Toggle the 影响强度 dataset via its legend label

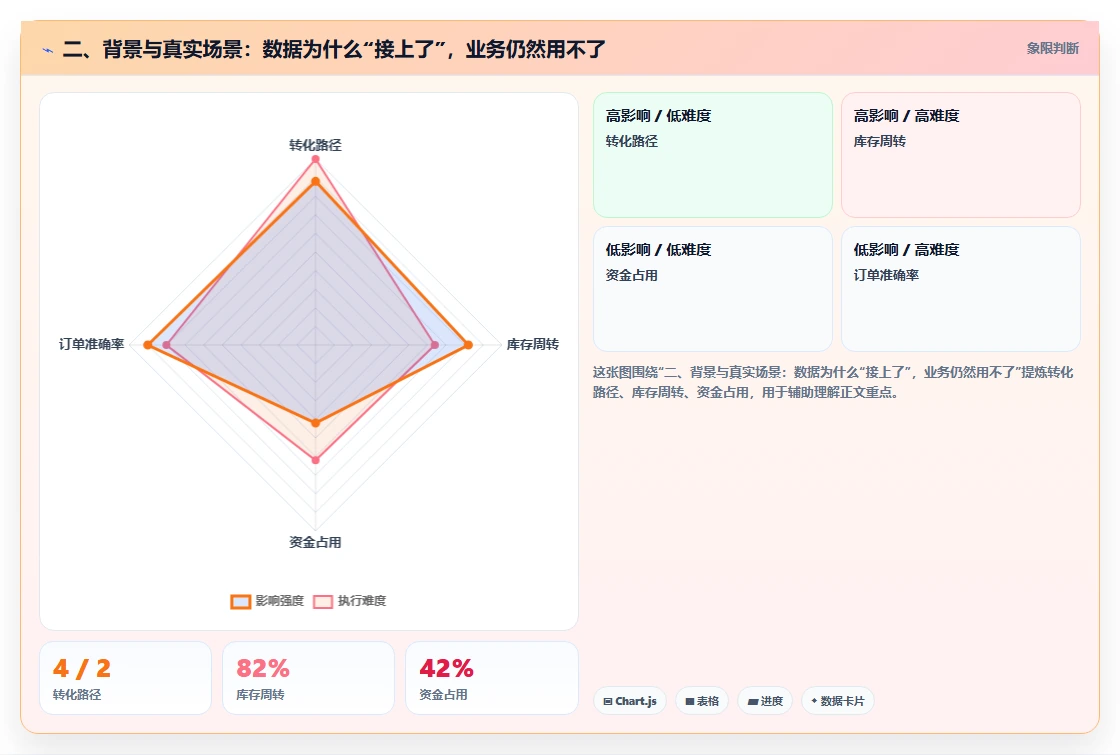pos(279,601)
